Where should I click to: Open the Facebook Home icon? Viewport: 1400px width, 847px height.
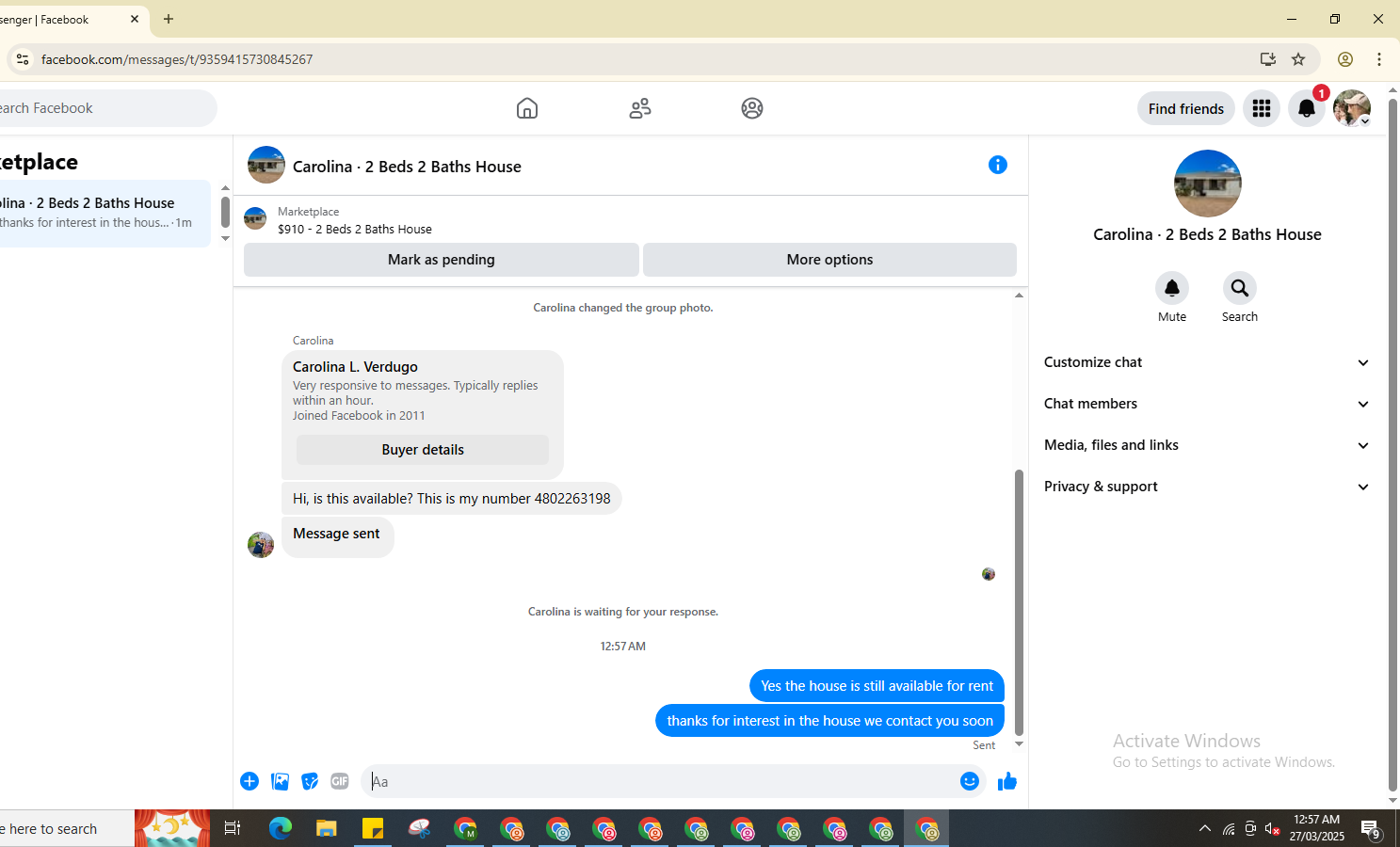527,108
